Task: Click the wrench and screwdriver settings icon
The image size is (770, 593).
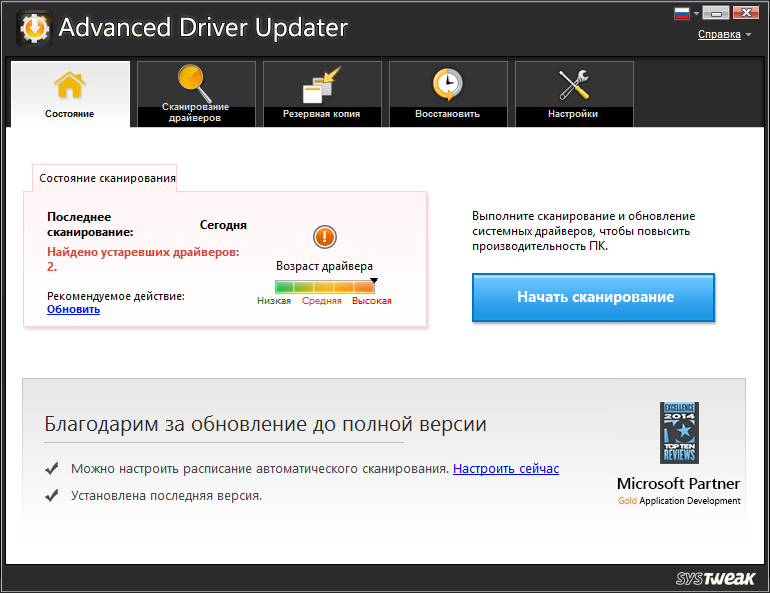Action: 574,84
